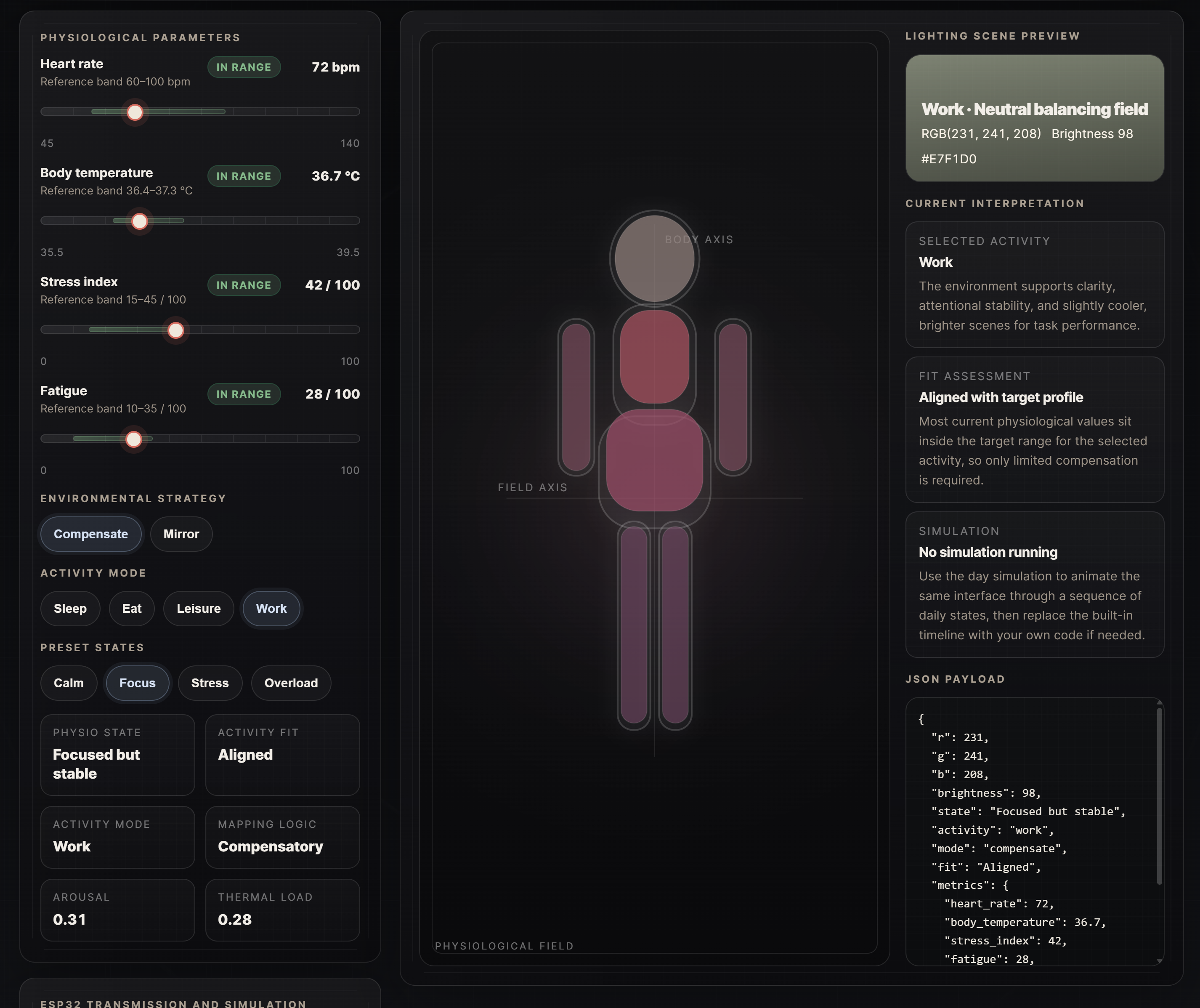
Task: Click the '28 / 100' fatigue value
Action: click(x=332, y=394)
